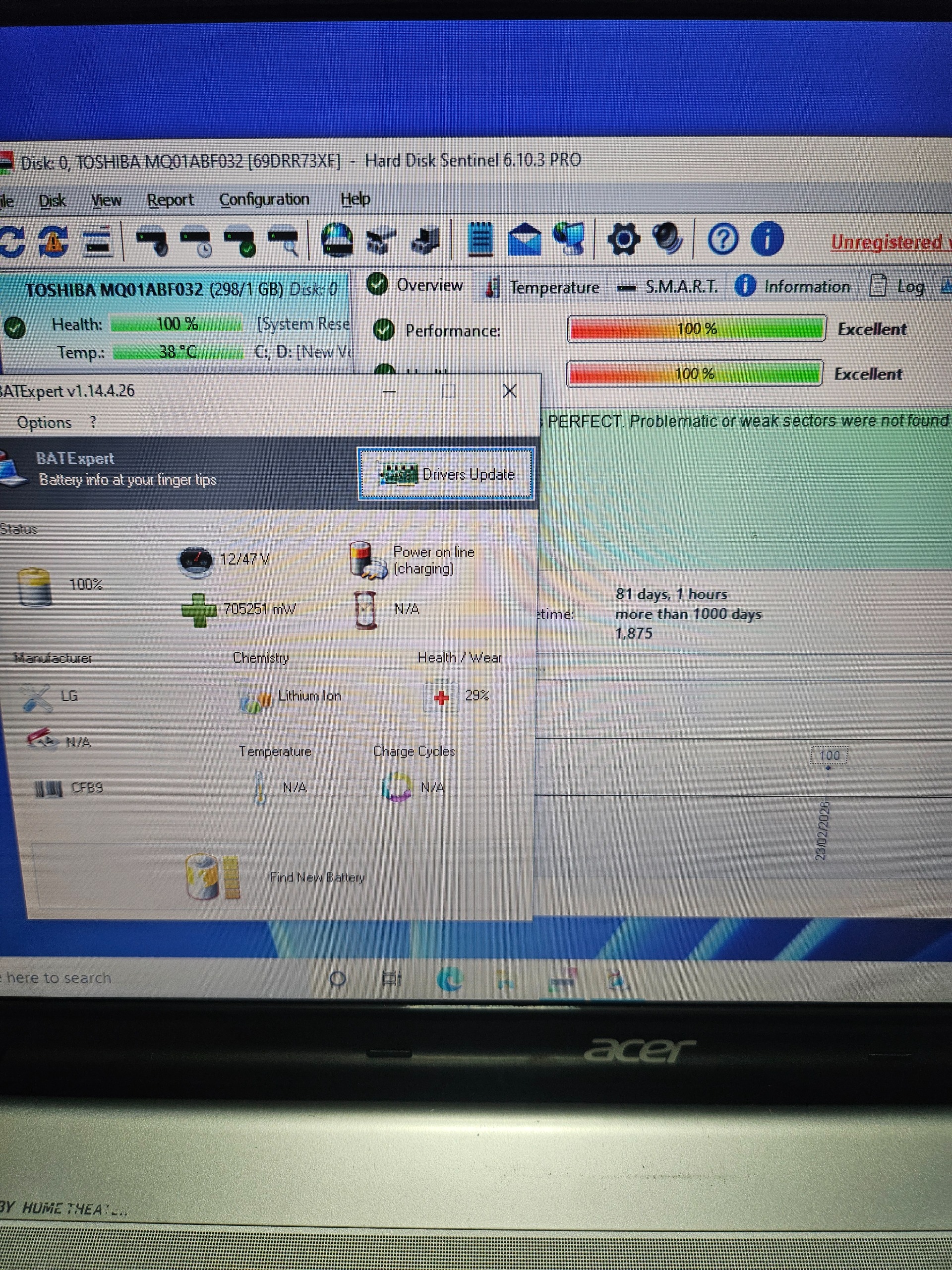Open the envelope send-report icon
952x1270 pixels.
pos(525,240)
